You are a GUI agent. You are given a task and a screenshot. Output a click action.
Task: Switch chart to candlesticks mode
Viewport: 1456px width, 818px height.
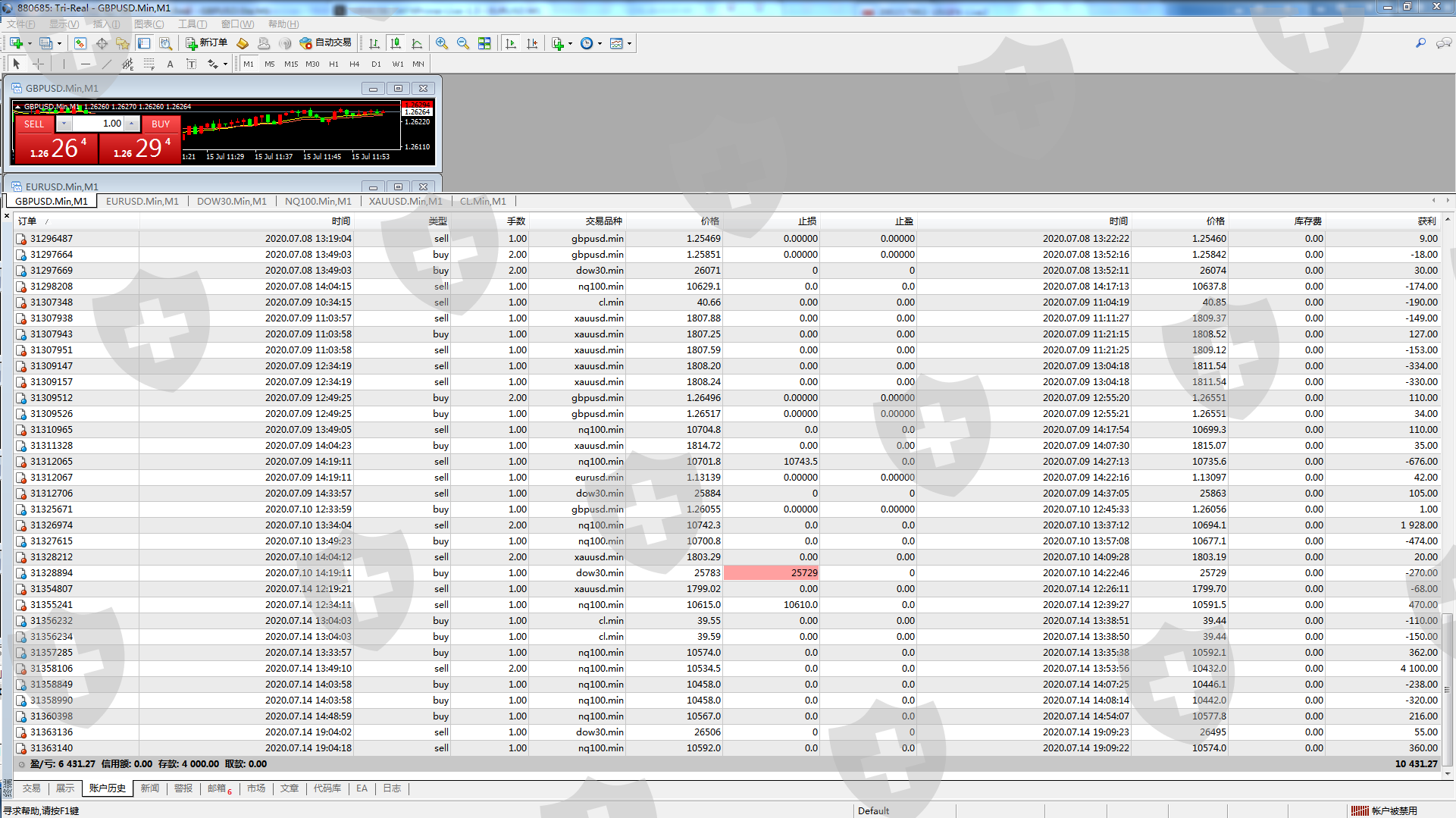[x=395, y=43]
